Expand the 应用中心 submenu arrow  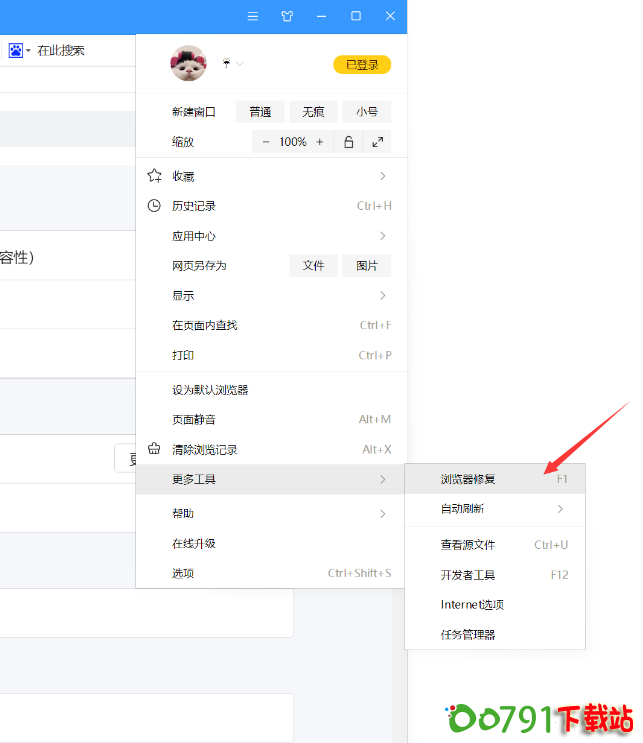383,236
